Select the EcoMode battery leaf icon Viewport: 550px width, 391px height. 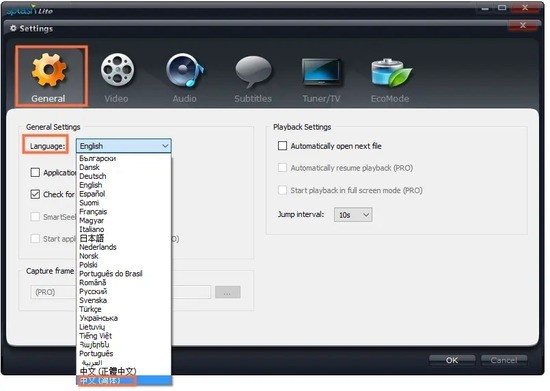pyautogui.click(x=391, y=73)
